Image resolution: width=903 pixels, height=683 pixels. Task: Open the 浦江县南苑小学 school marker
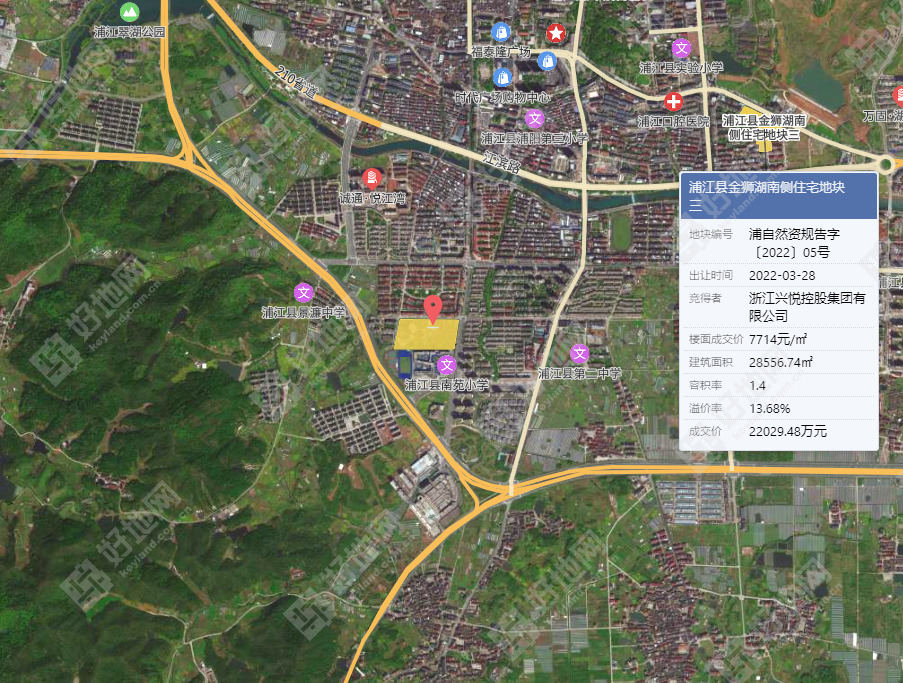[x=446, y=365]
